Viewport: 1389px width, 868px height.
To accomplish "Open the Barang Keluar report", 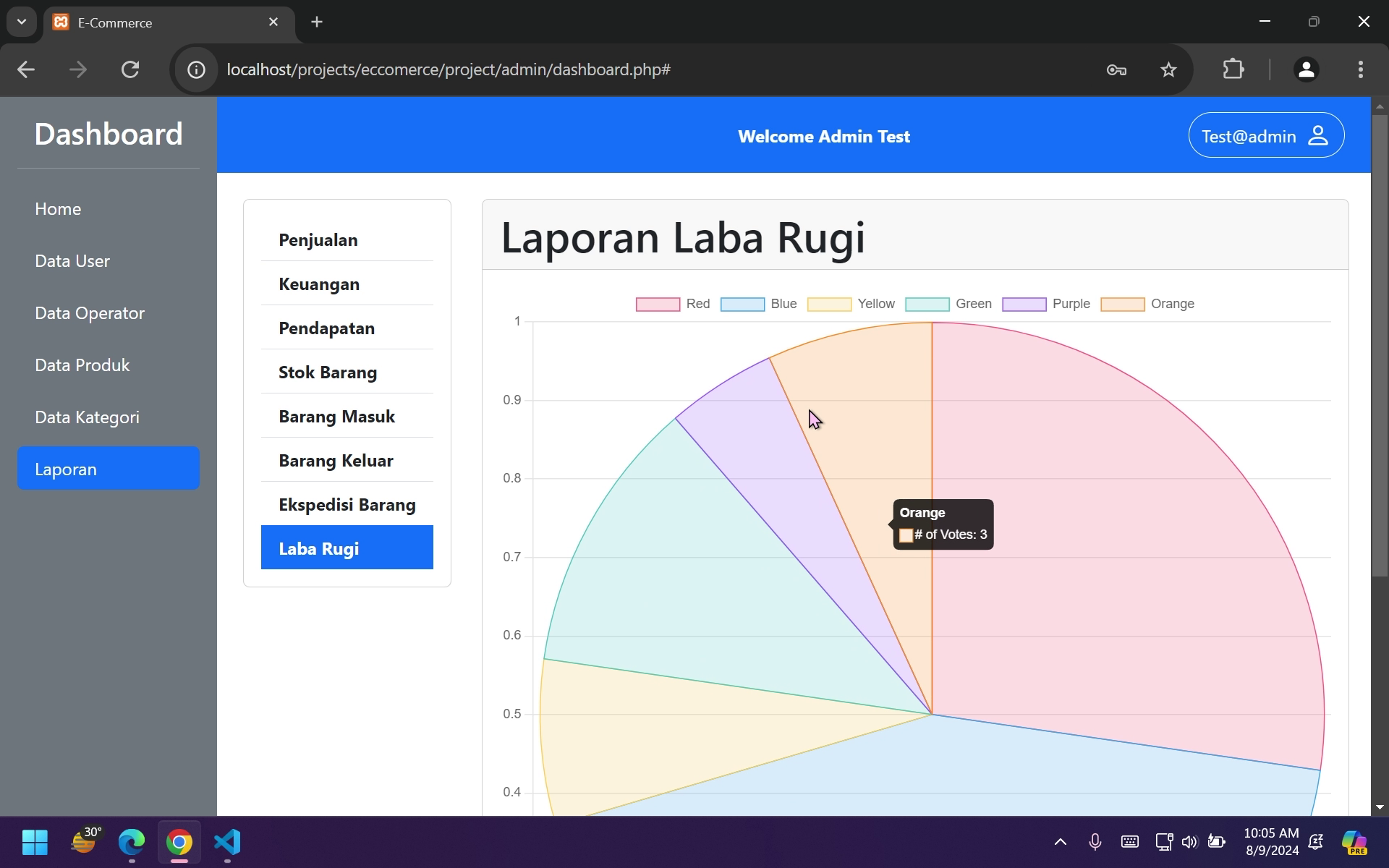I will 347,460.
